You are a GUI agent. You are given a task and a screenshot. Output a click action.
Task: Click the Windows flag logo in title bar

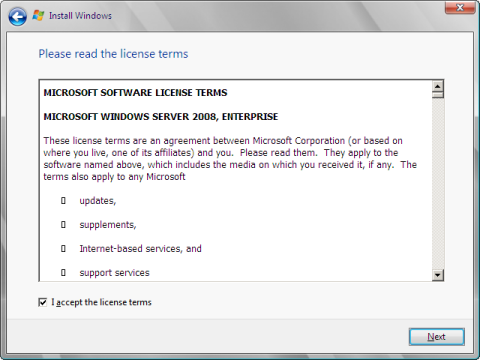coord(38,15)
